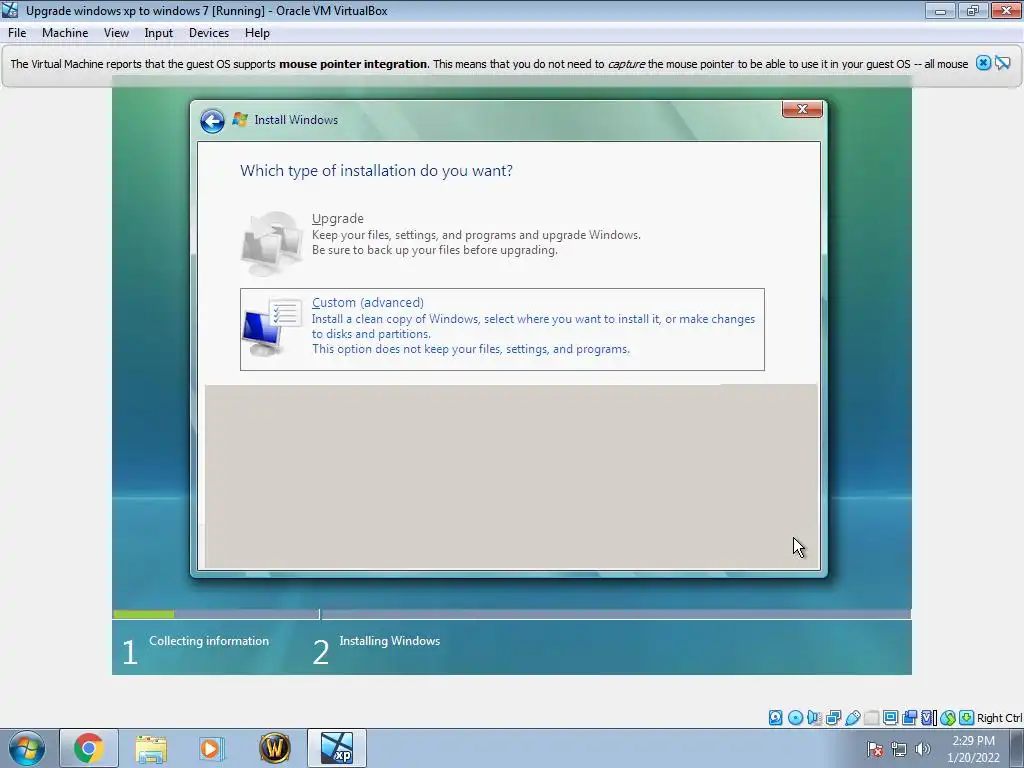
Task: Open the Devices menu
Action: pyautogui.click(x=208, y=33)
